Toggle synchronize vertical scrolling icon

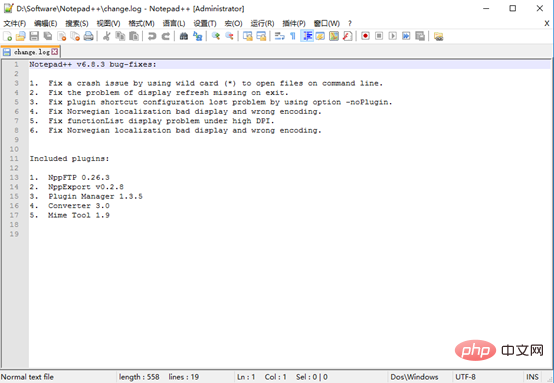tap(248, 36)
